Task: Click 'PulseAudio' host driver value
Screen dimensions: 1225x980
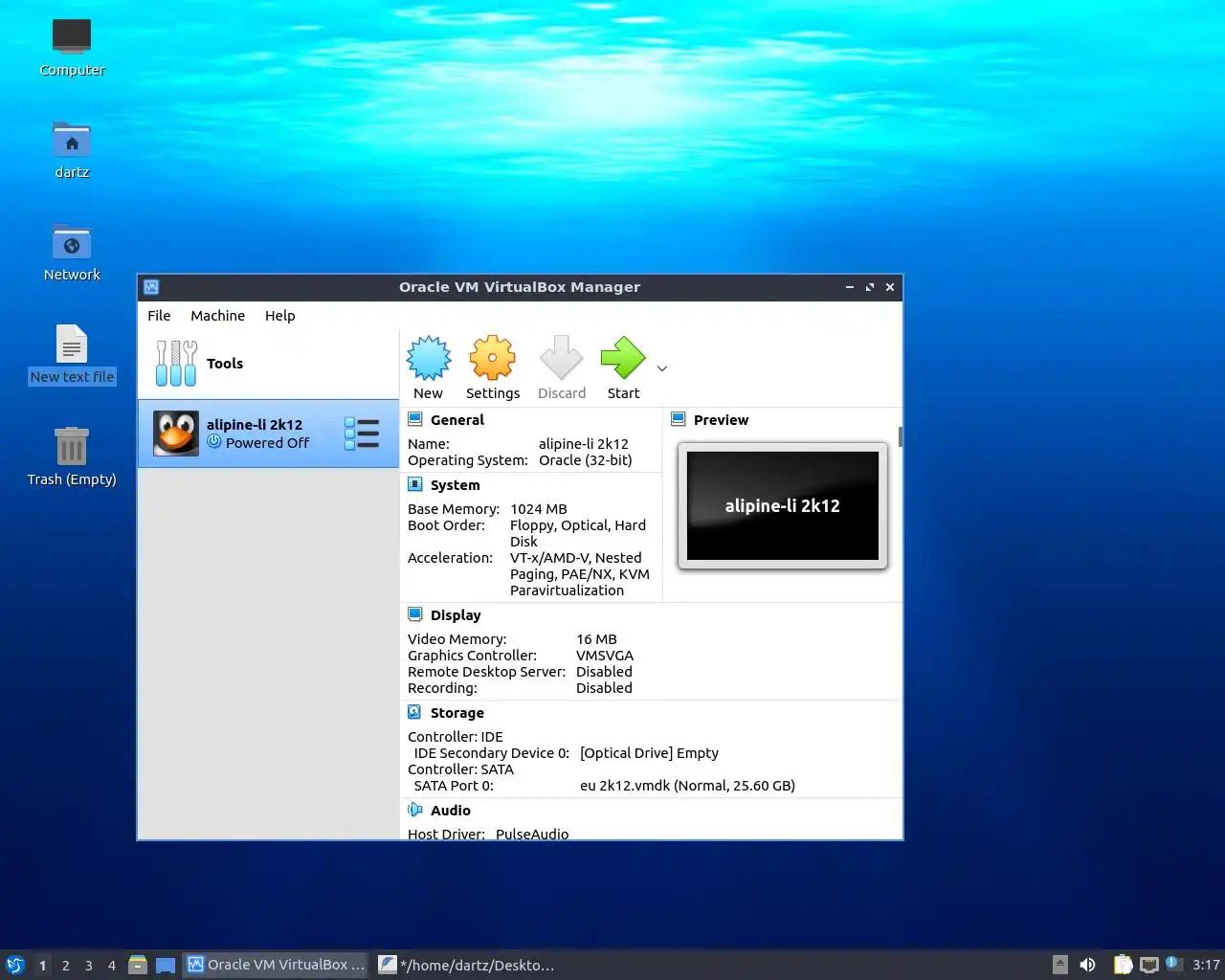Action: click(532, 835)
